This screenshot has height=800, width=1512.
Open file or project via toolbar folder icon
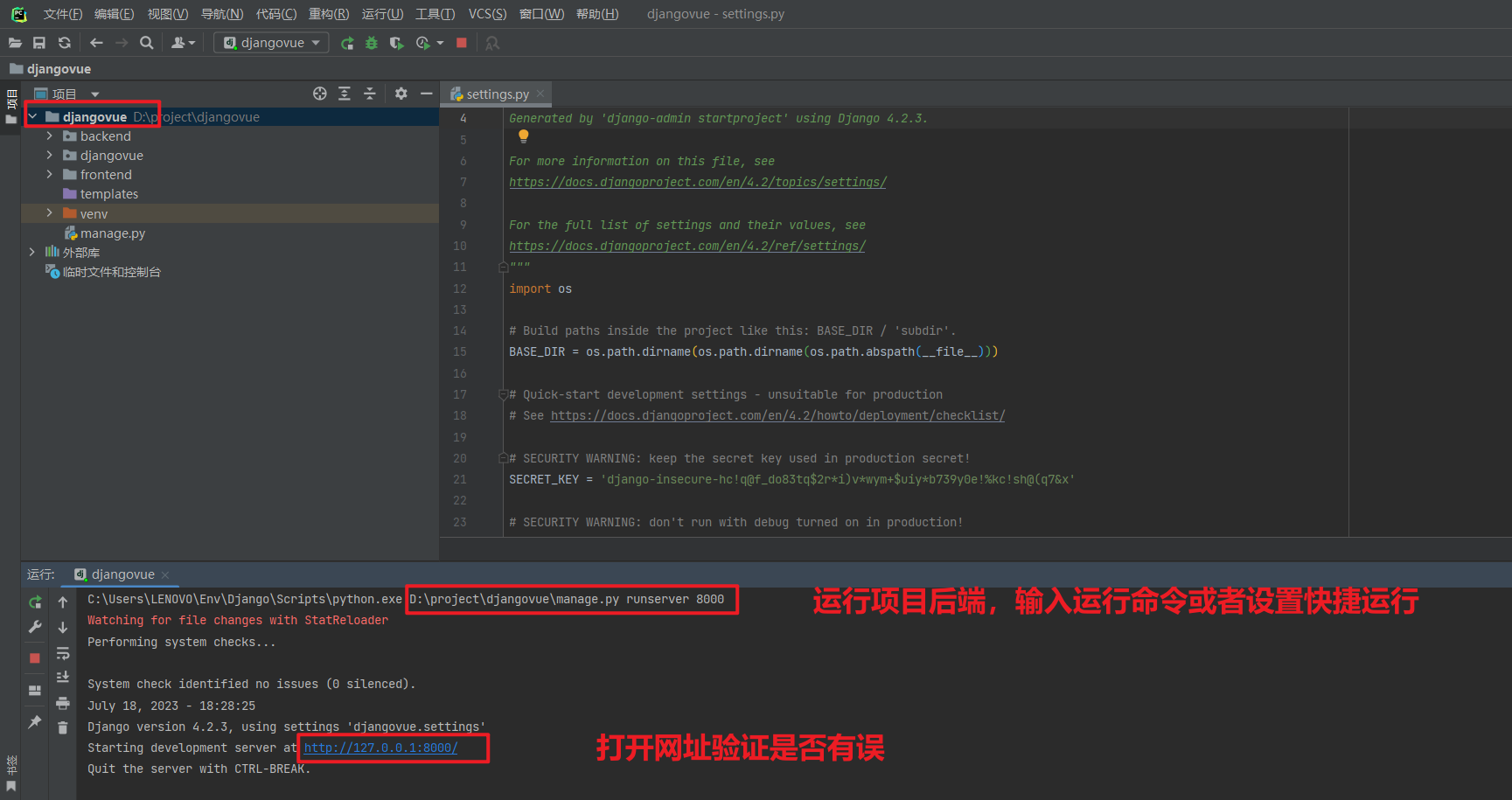[x=15, y=43]
